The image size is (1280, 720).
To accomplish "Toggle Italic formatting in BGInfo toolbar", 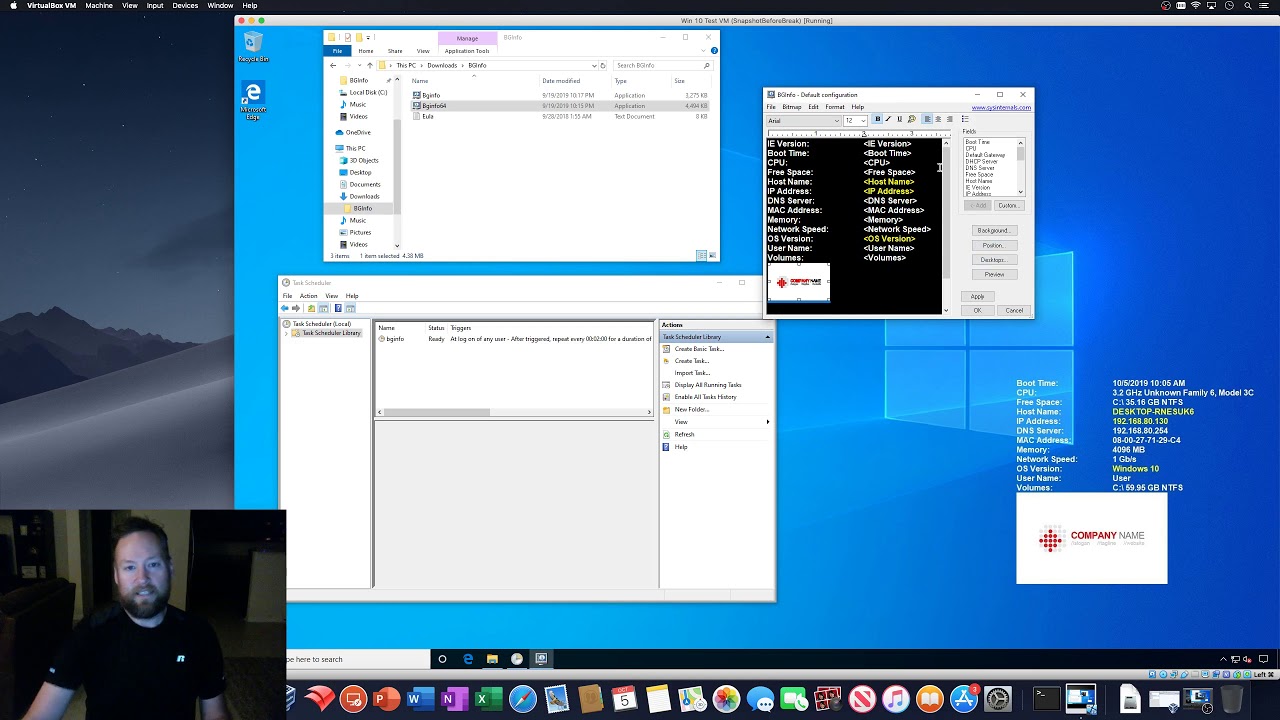I will [x=888, y=119].
